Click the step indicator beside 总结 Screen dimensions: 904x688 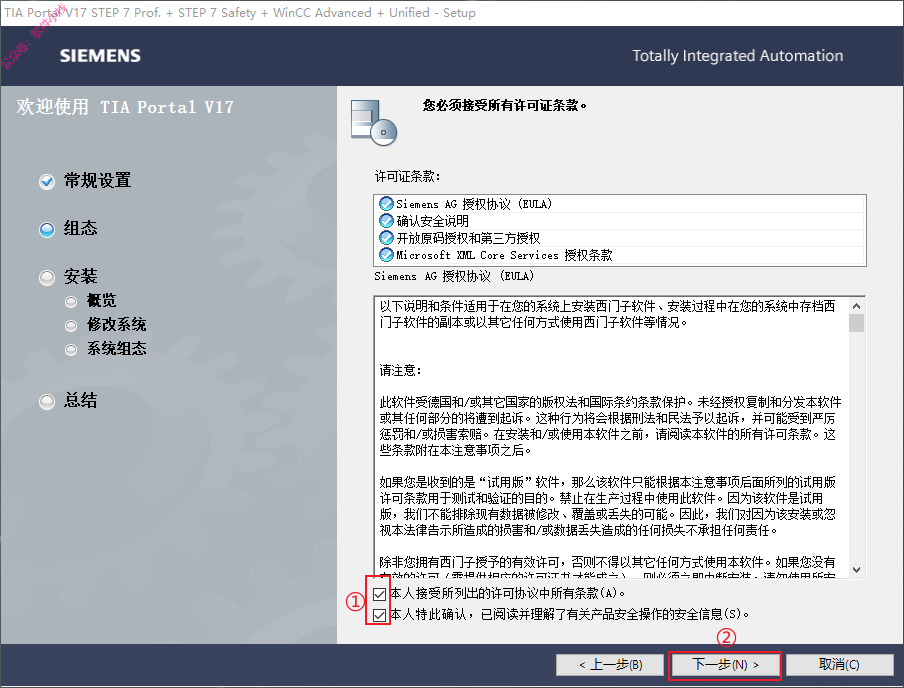47,401
